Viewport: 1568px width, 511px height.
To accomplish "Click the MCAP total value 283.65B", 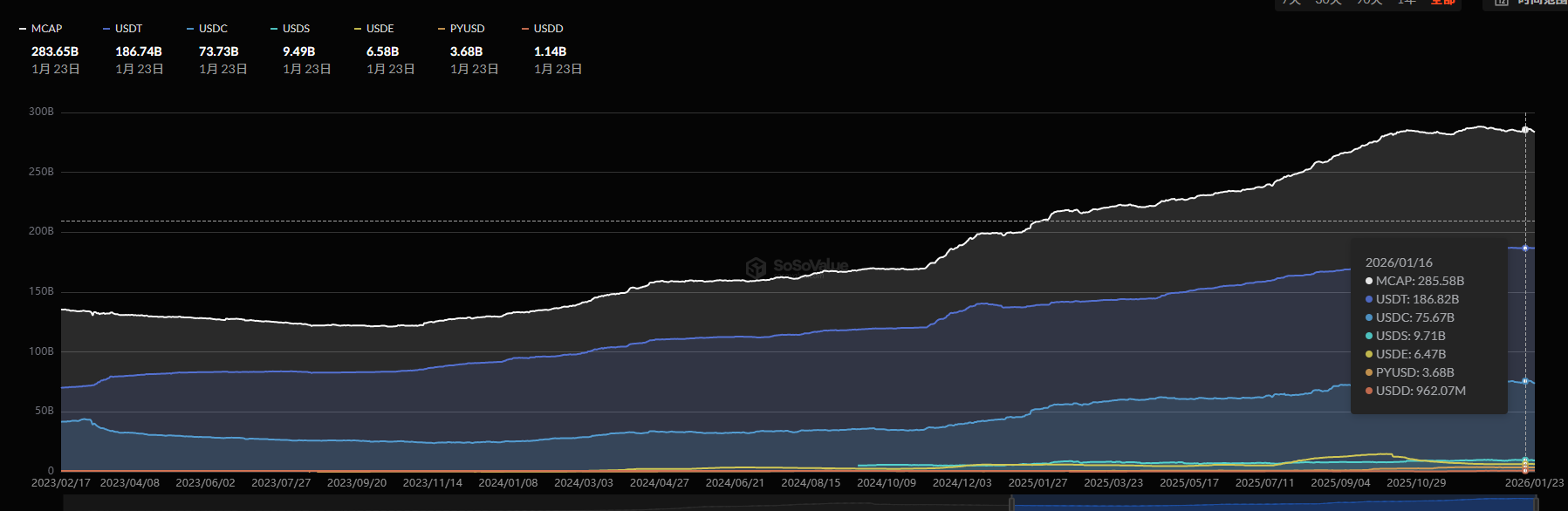I will 55,51.
